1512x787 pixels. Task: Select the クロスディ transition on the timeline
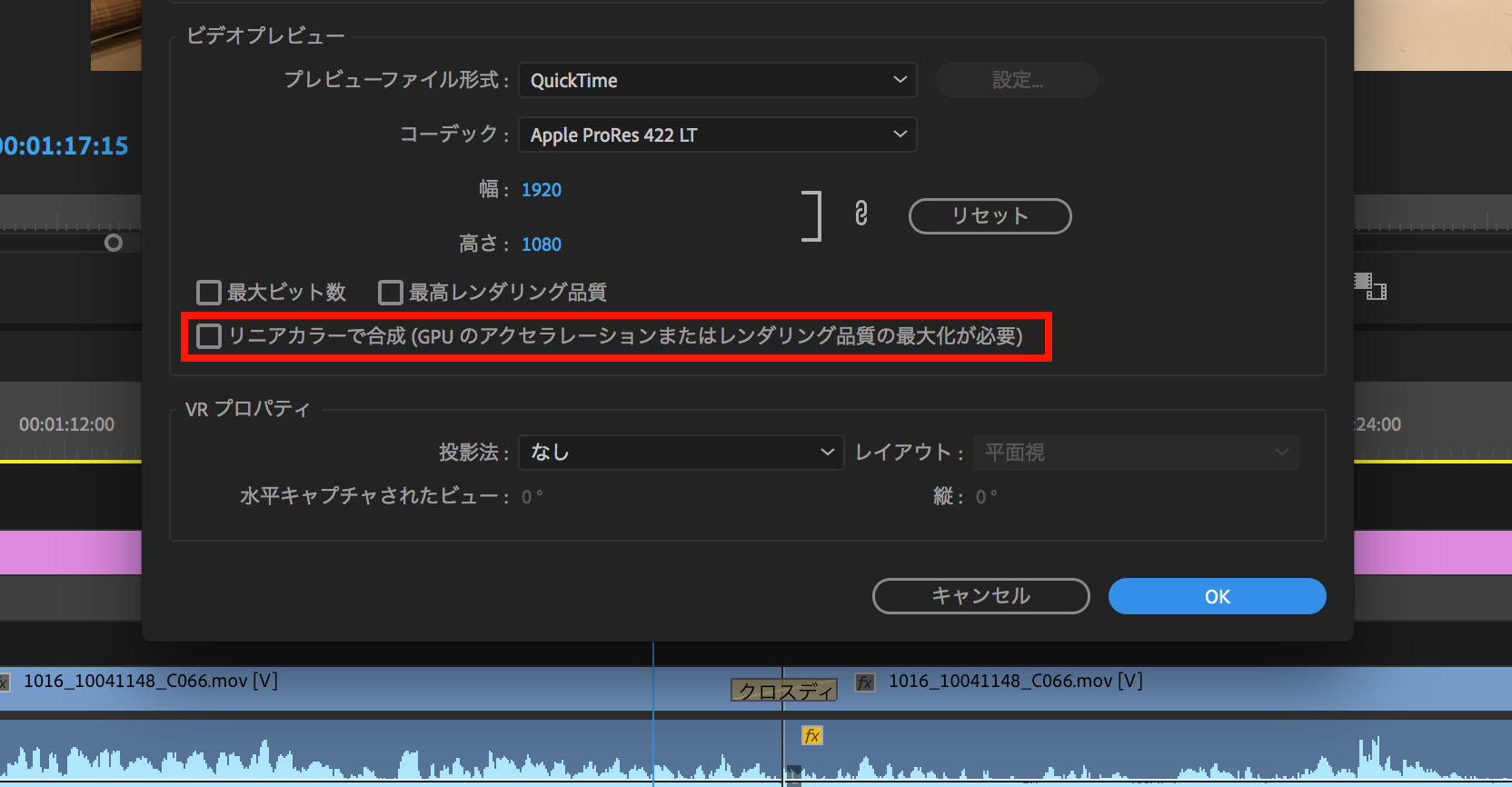(x=784, y=691)
